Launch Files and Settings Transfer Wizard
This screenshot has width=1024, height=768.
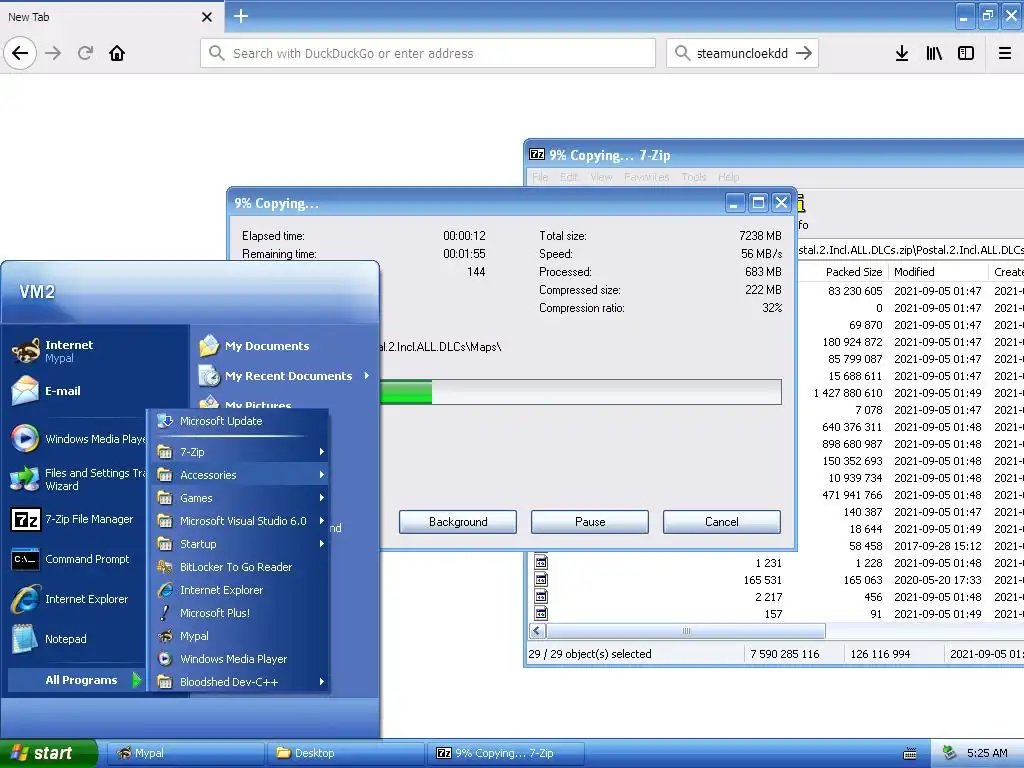78,479
